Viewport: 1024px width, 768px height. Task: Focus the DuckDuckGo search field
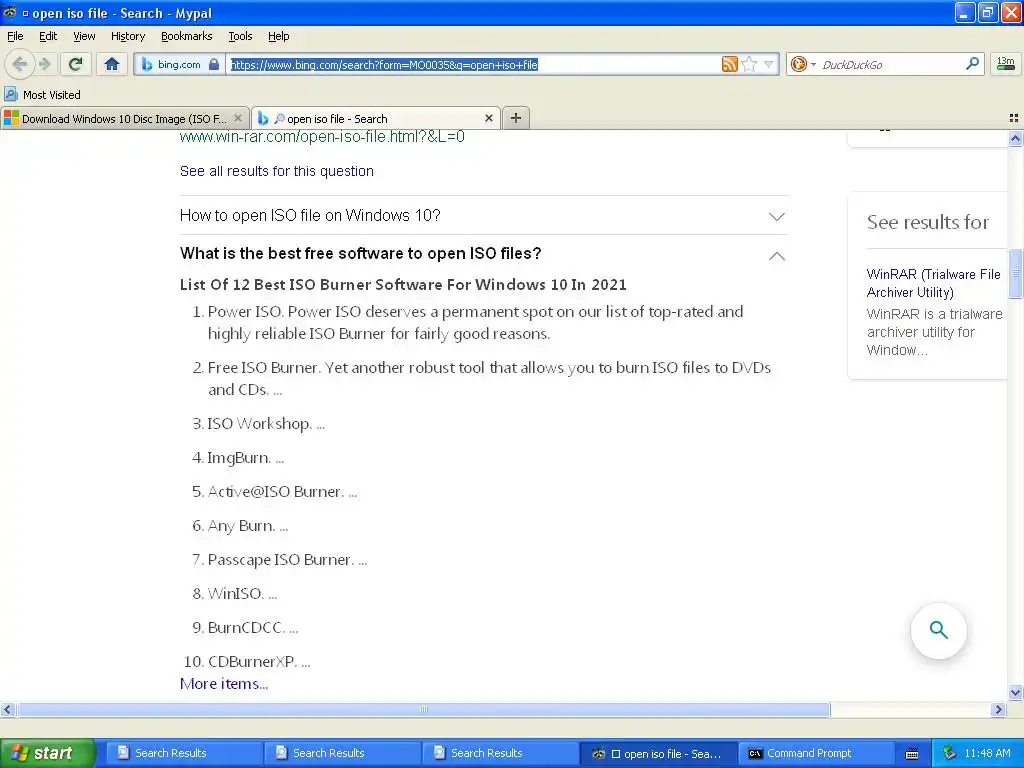891,64
